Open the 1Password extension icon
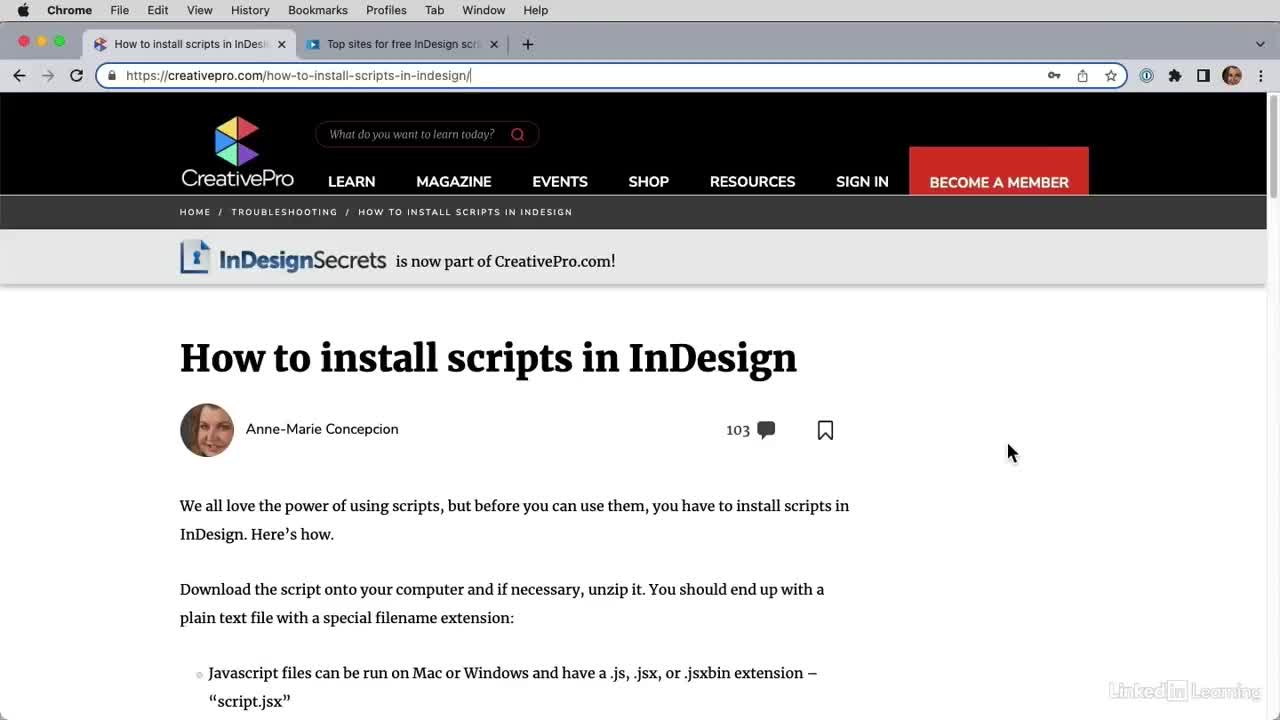1280x720 pixels. 1146,75
